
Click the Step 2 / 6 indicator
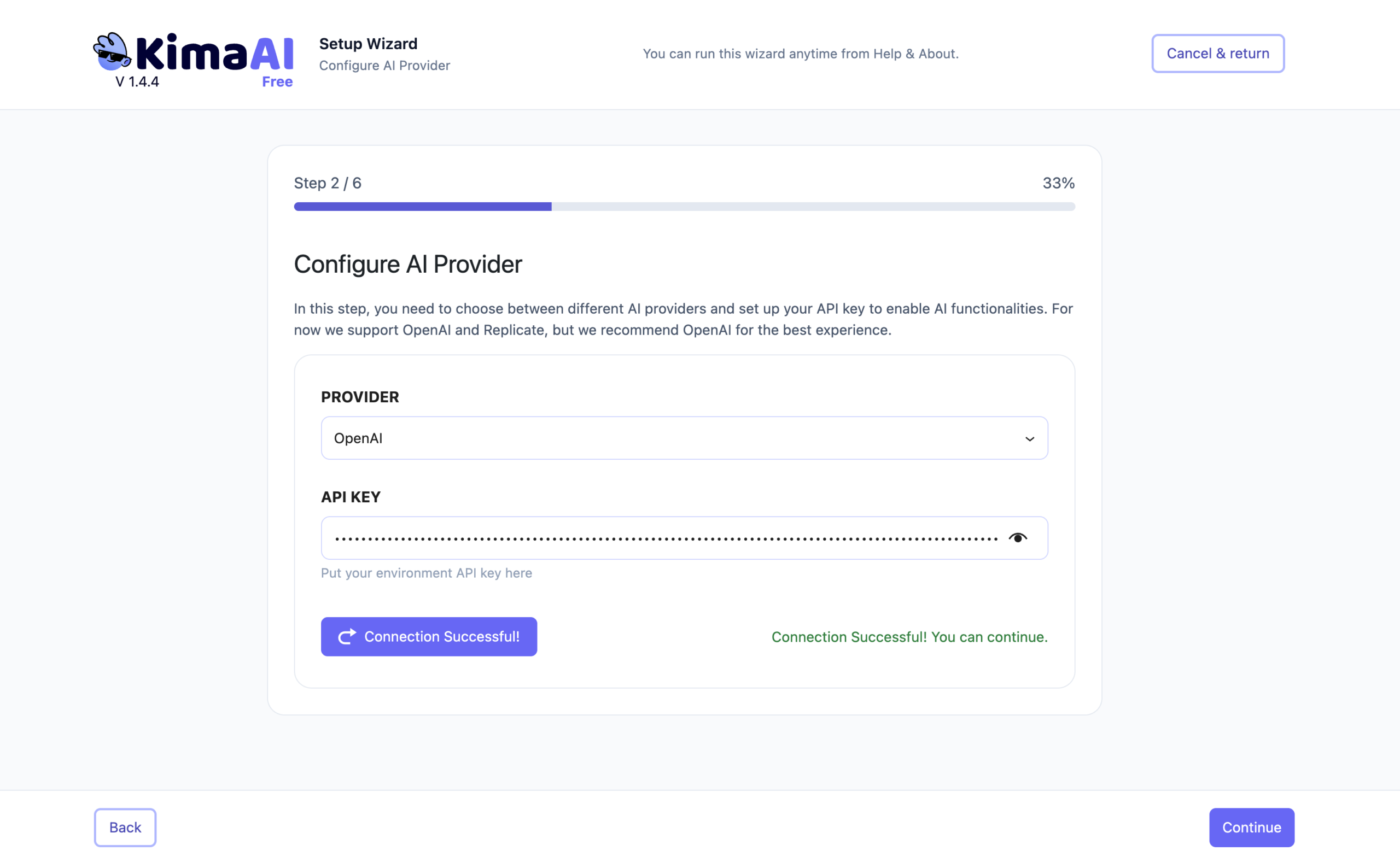(x=328, y=183)
